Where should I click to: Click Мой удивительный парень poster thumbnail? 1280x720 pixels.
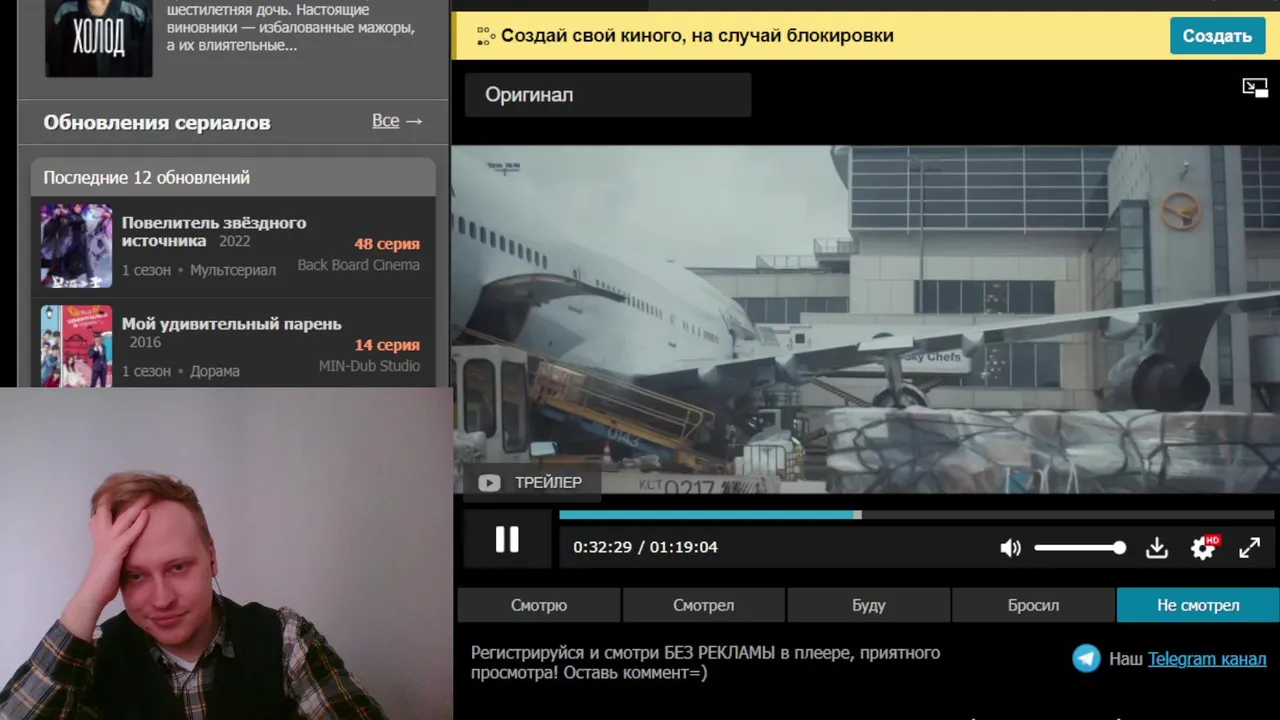(x=77, y=346)
